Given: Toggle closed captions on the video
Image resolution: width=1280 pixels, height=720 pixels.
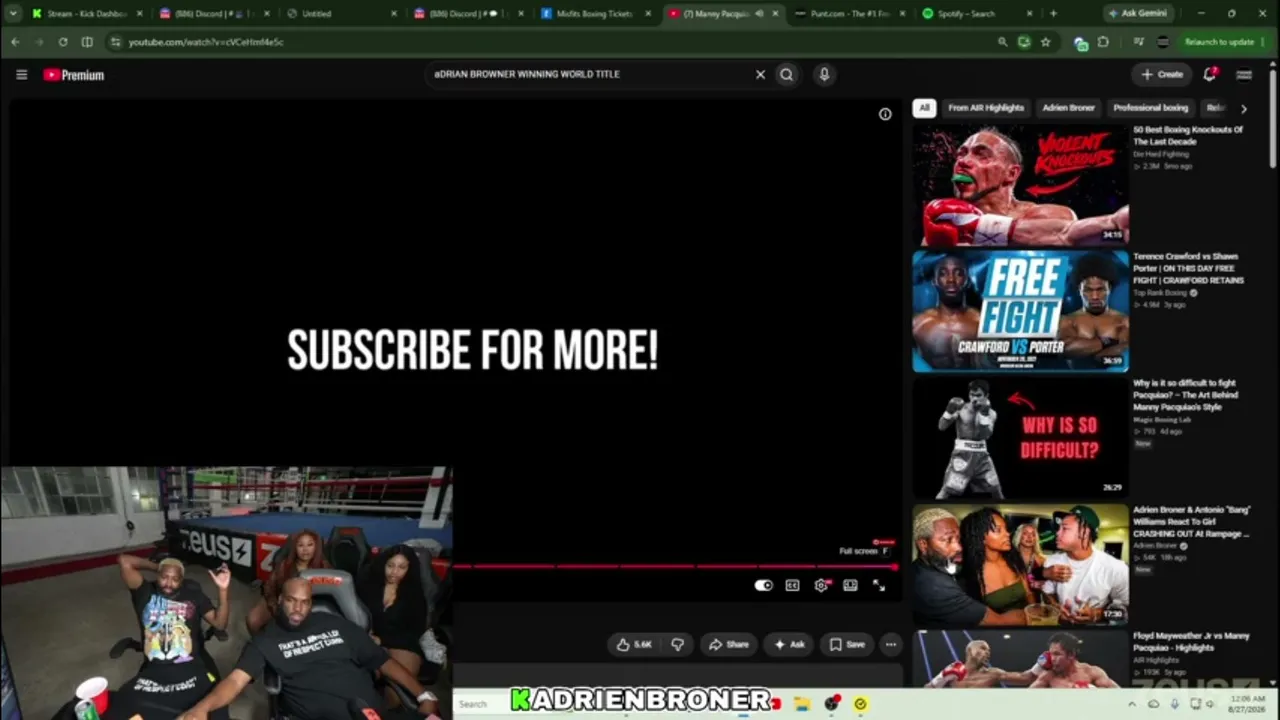Looking at the screenshot, I should pyautogui.click(x=792, y=586).
